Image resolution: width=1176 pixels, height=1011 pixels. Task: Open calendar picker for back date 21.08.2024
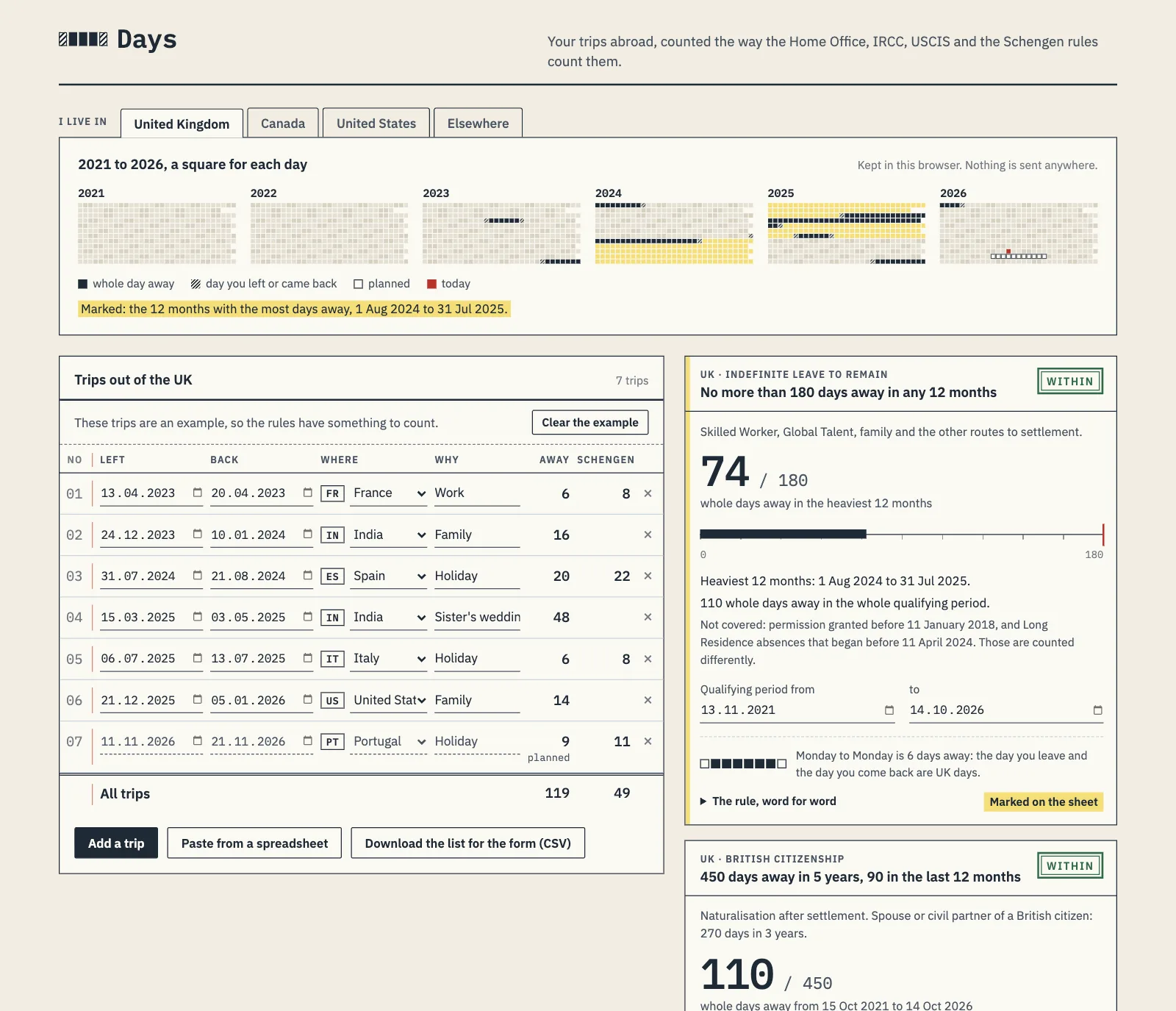(x=307, y=576)
